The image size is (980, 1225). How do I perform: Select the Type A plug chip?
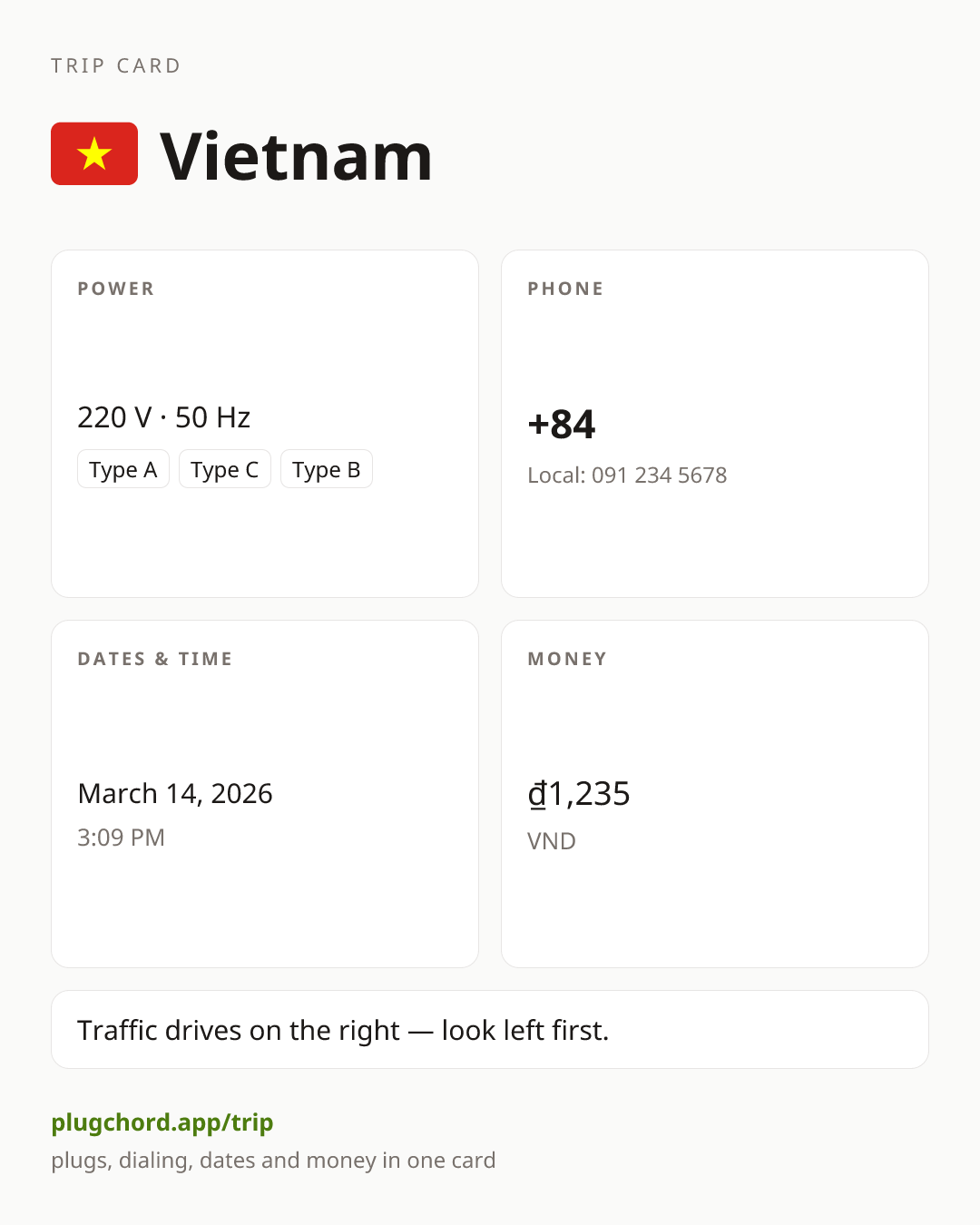point(123,469)
